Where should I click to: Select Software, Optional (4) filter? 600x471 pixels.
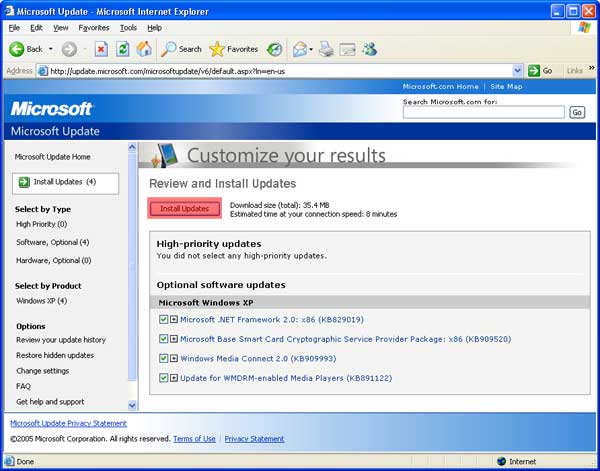click(52, 242)
